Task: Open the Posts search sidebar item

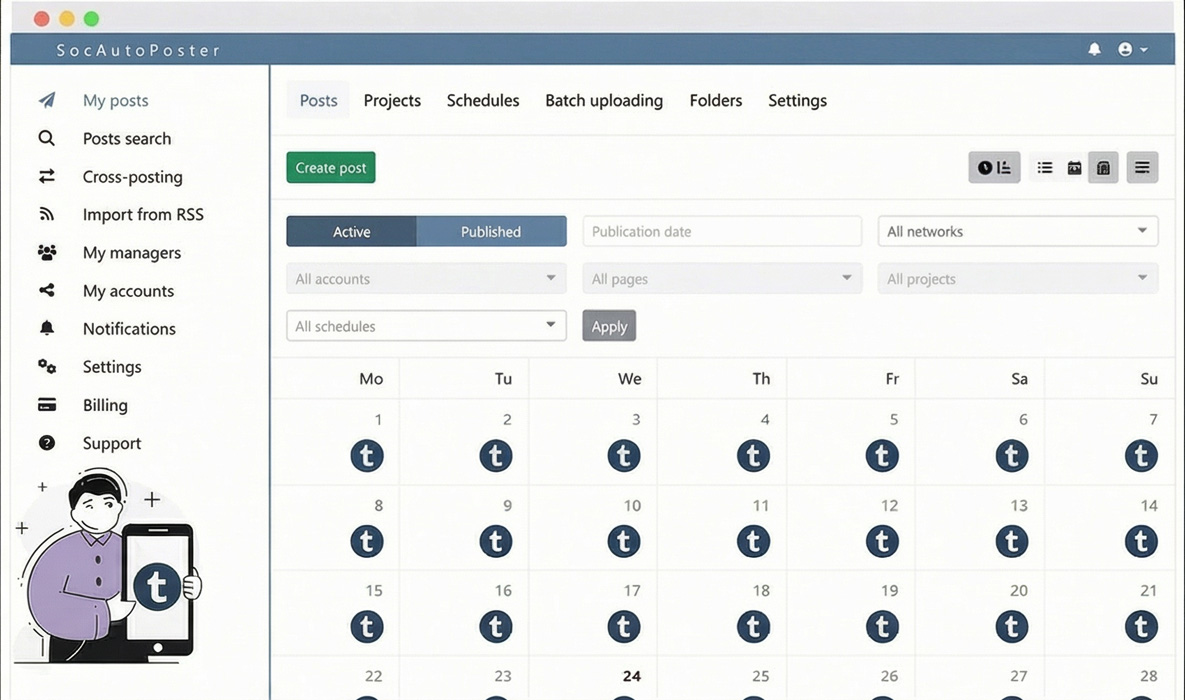Action: [x=126, y=138]
